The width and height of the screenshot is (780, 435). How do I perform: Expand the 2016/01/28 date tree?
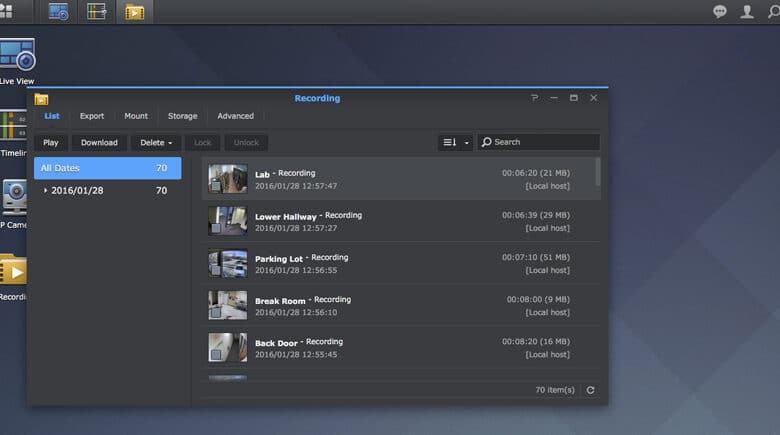click(45, 191)
